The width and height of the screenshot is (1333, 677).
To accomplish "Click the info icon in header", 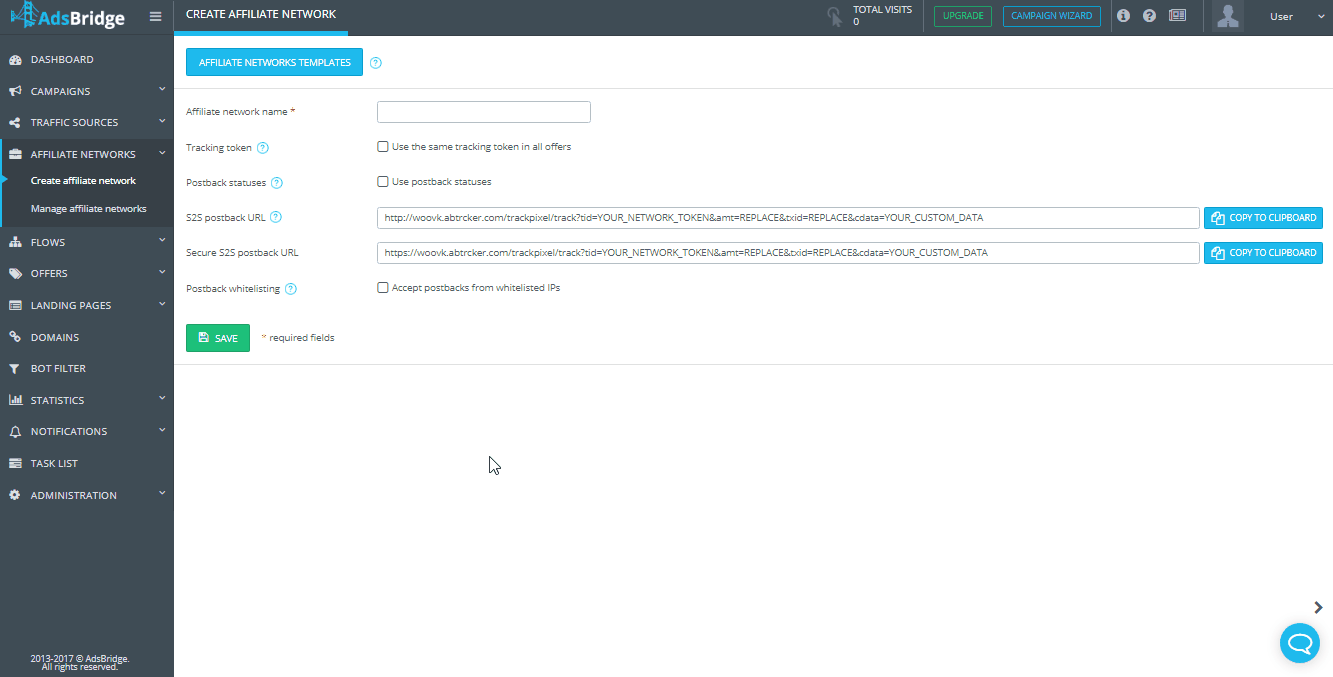I will click(x=1123, y=16).
